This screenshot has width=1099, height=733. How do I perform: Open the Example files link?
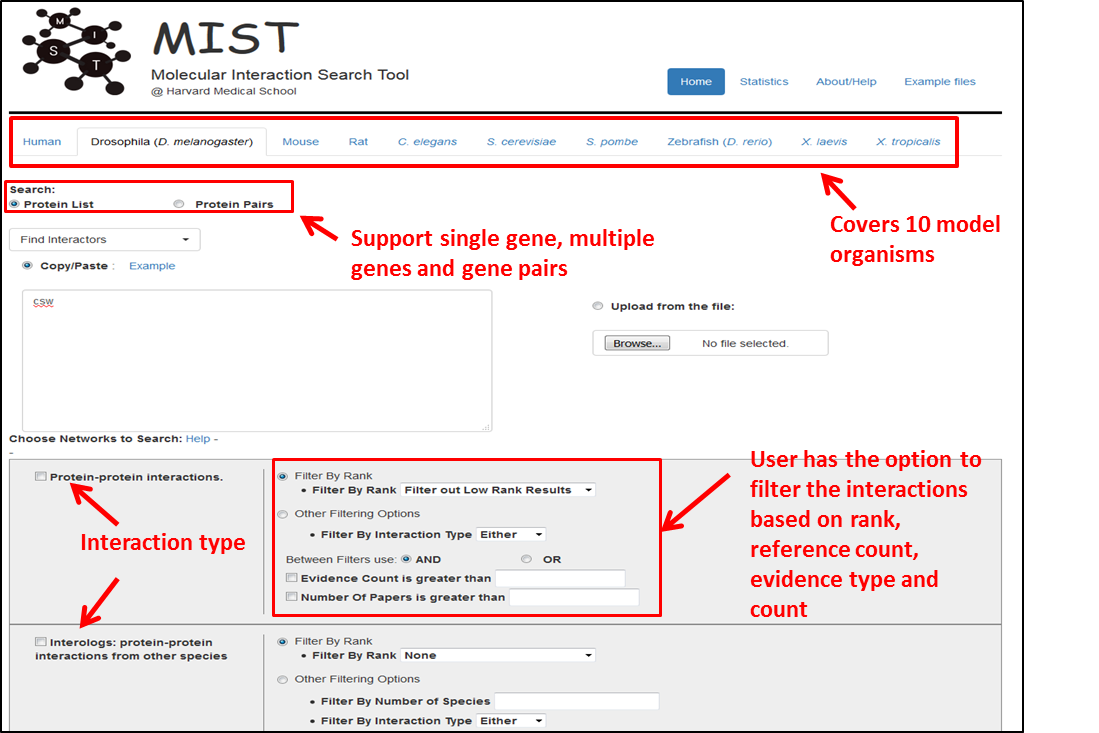click(939, 82)
